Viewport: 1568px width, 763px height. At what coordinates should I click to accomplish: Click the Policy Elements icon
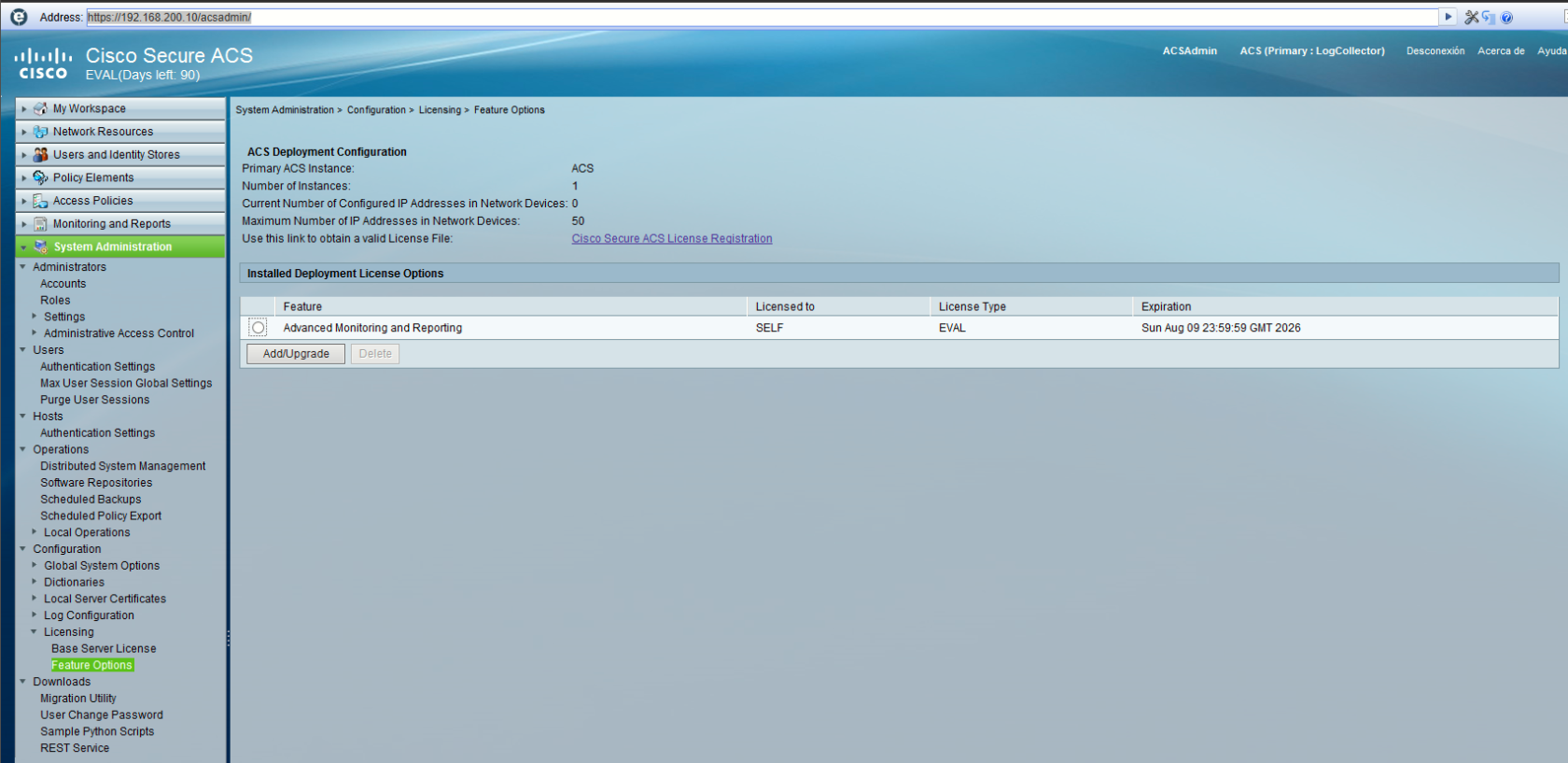click(40, 177)
